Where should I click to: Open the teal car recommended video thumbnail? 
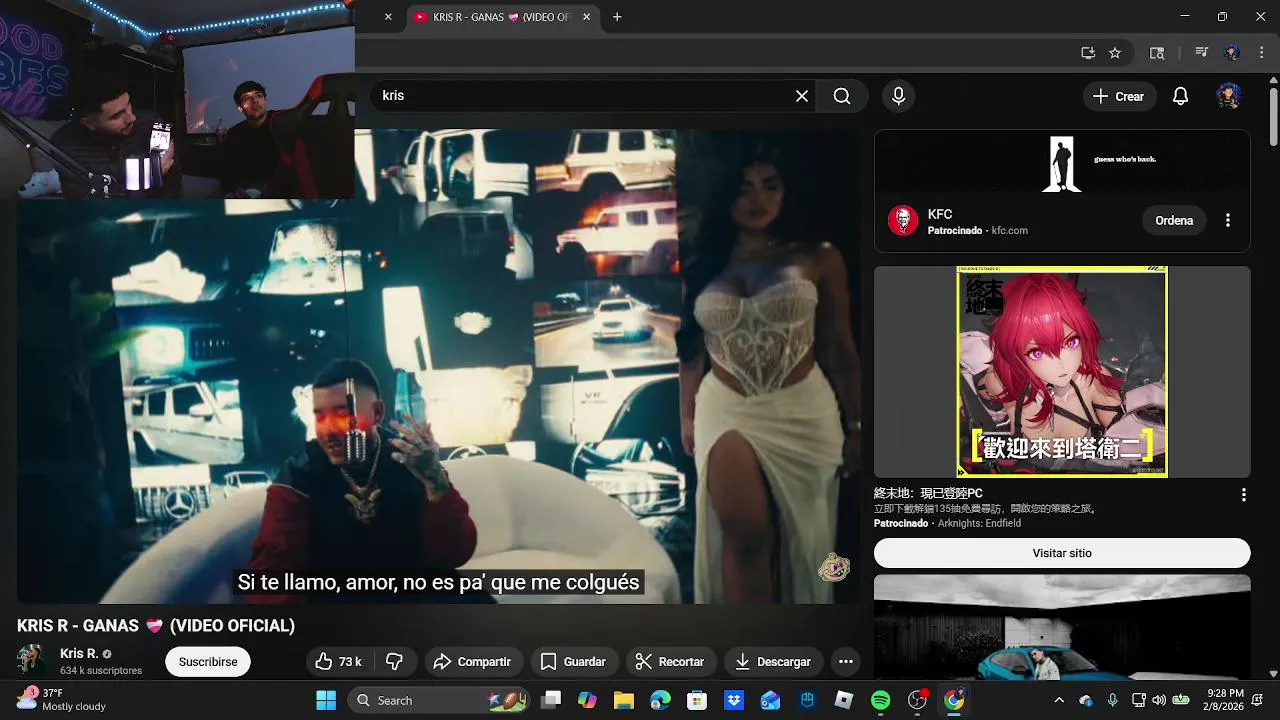click(x=1062, y=627)
